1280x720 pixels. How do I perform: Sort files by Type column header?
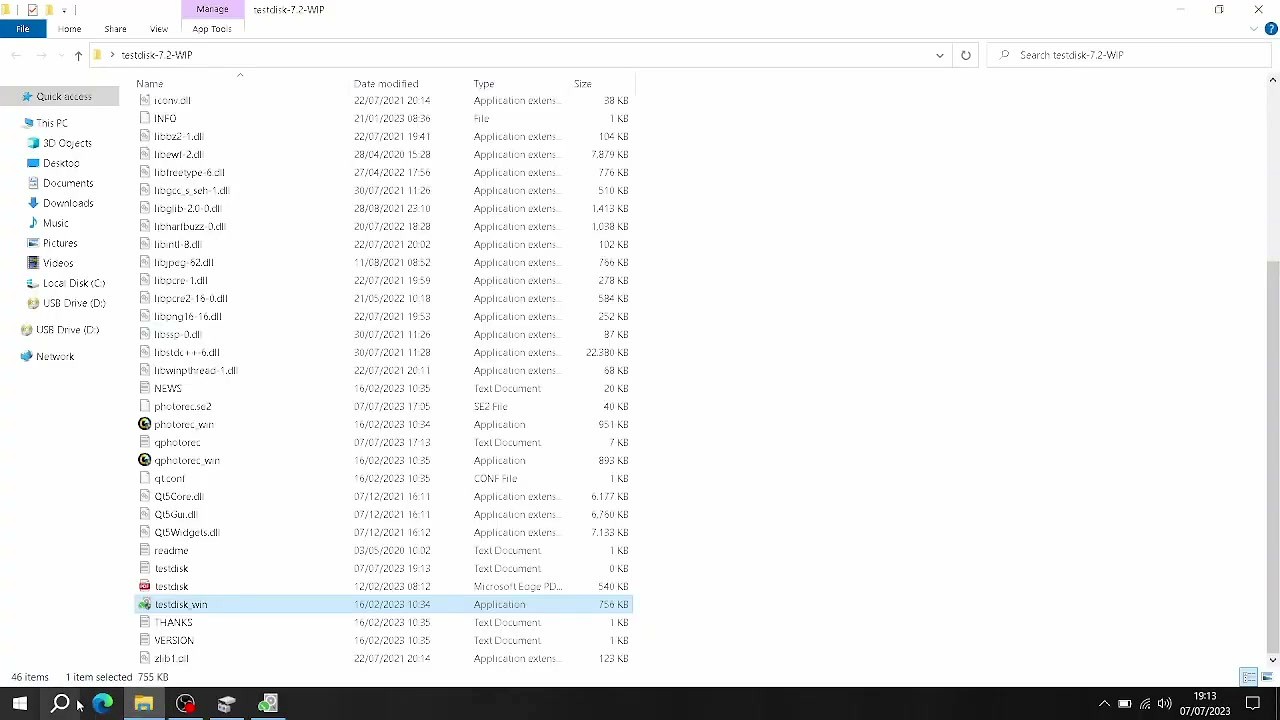point(484,84)
